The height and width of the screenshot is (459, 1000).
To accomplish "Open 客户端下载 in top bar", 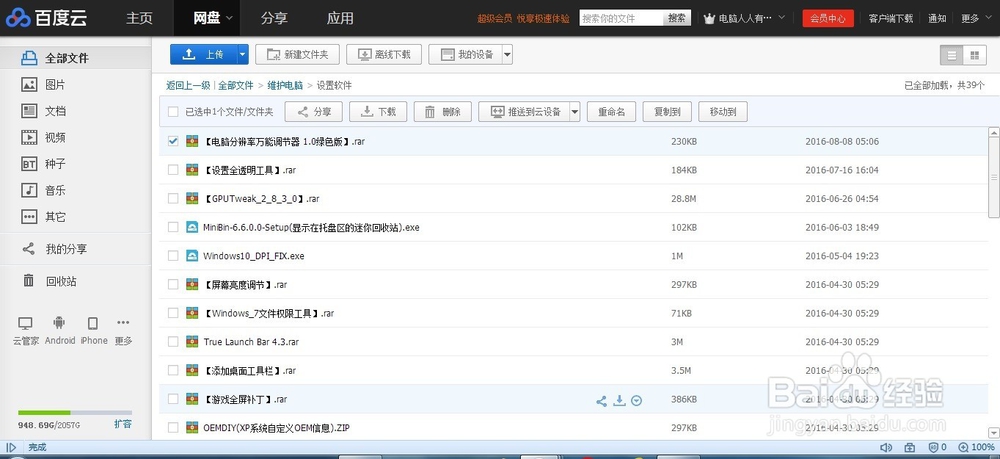I will 890,18.
